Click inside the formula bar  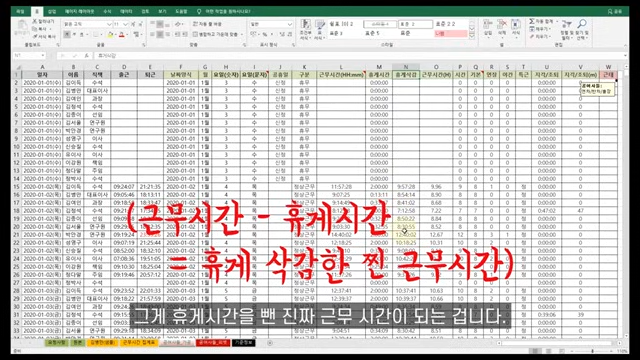[357, 56]
